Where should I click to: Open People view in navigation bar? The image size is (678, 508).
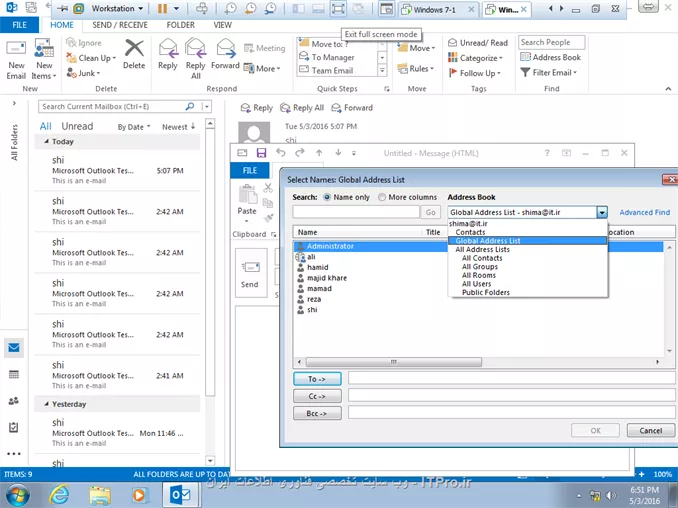pyautogui.click(x=14, y=401)
